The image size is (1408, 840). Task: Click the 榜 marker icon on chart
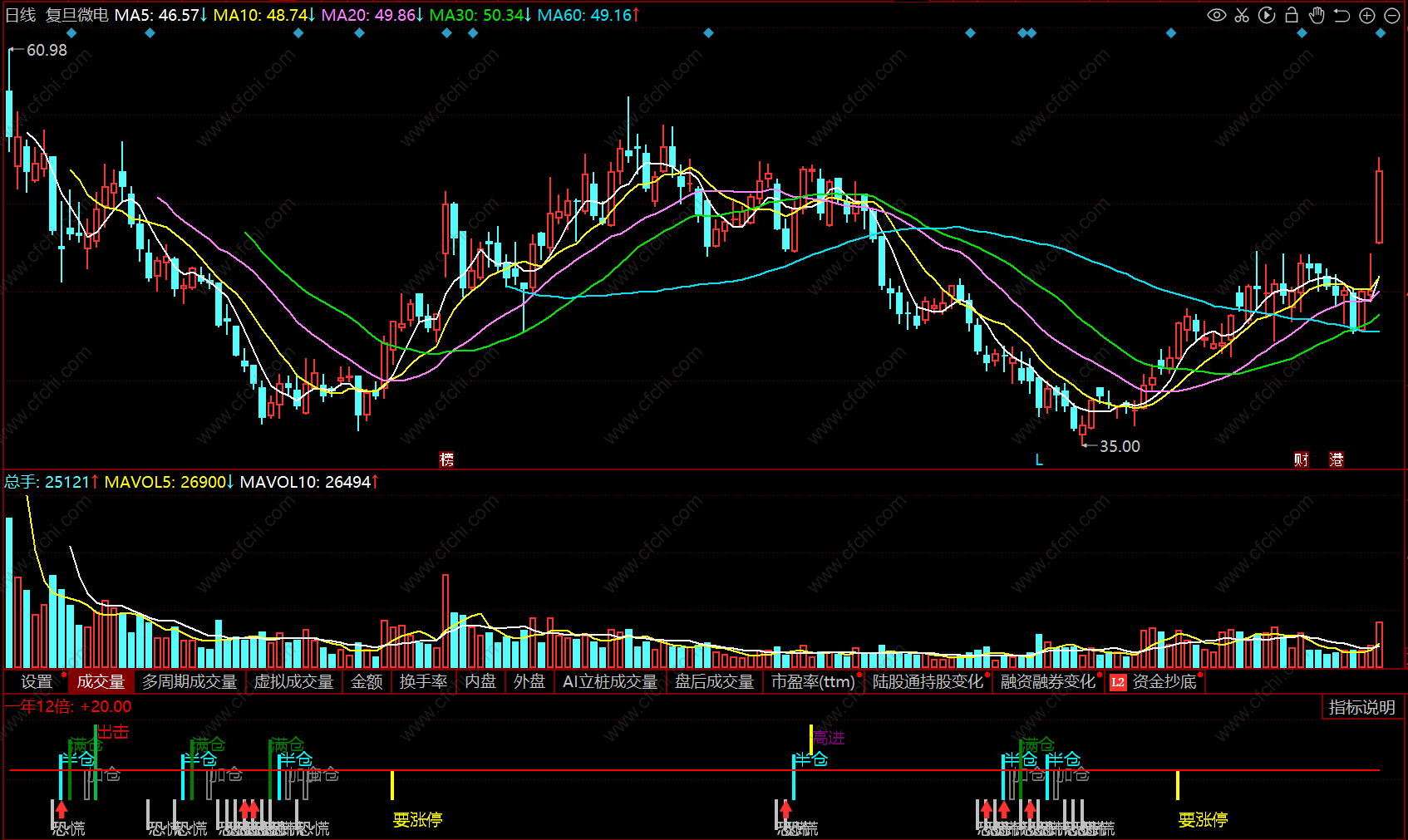[446, 459]
